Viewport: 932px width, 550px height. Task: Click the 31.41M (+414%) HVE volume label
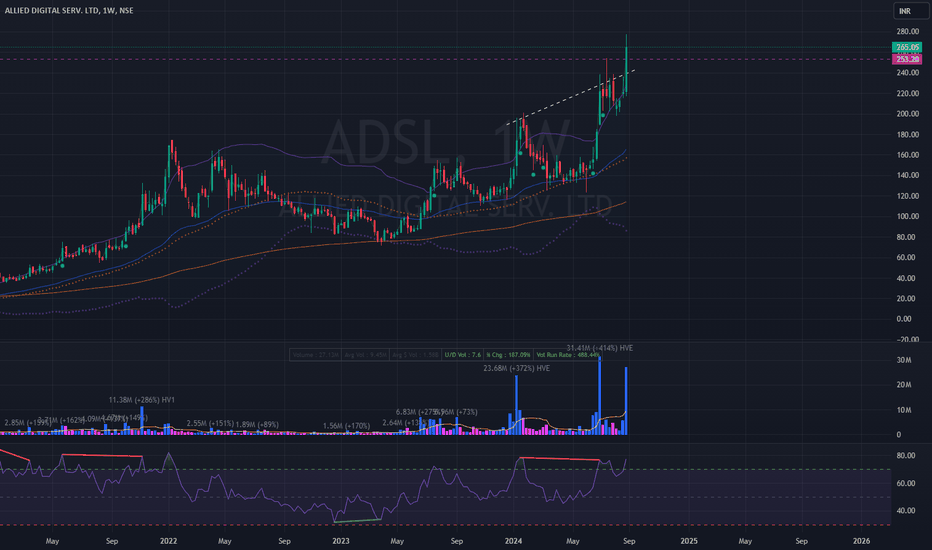pyautogui.click(x=599, y=348)
